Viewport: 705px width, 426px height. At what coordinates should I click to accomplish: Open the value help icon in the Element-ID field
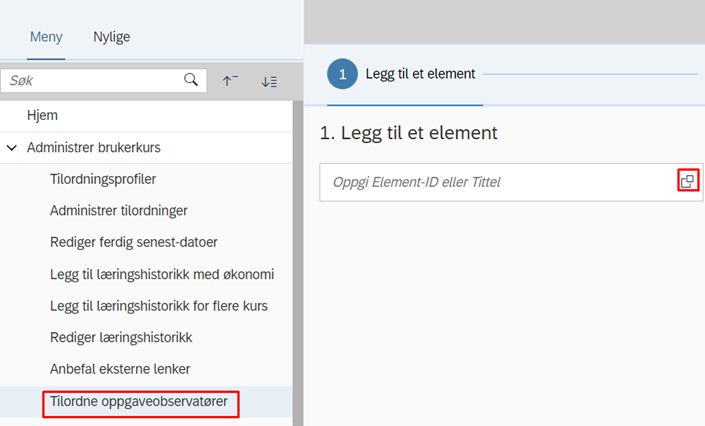688,180
